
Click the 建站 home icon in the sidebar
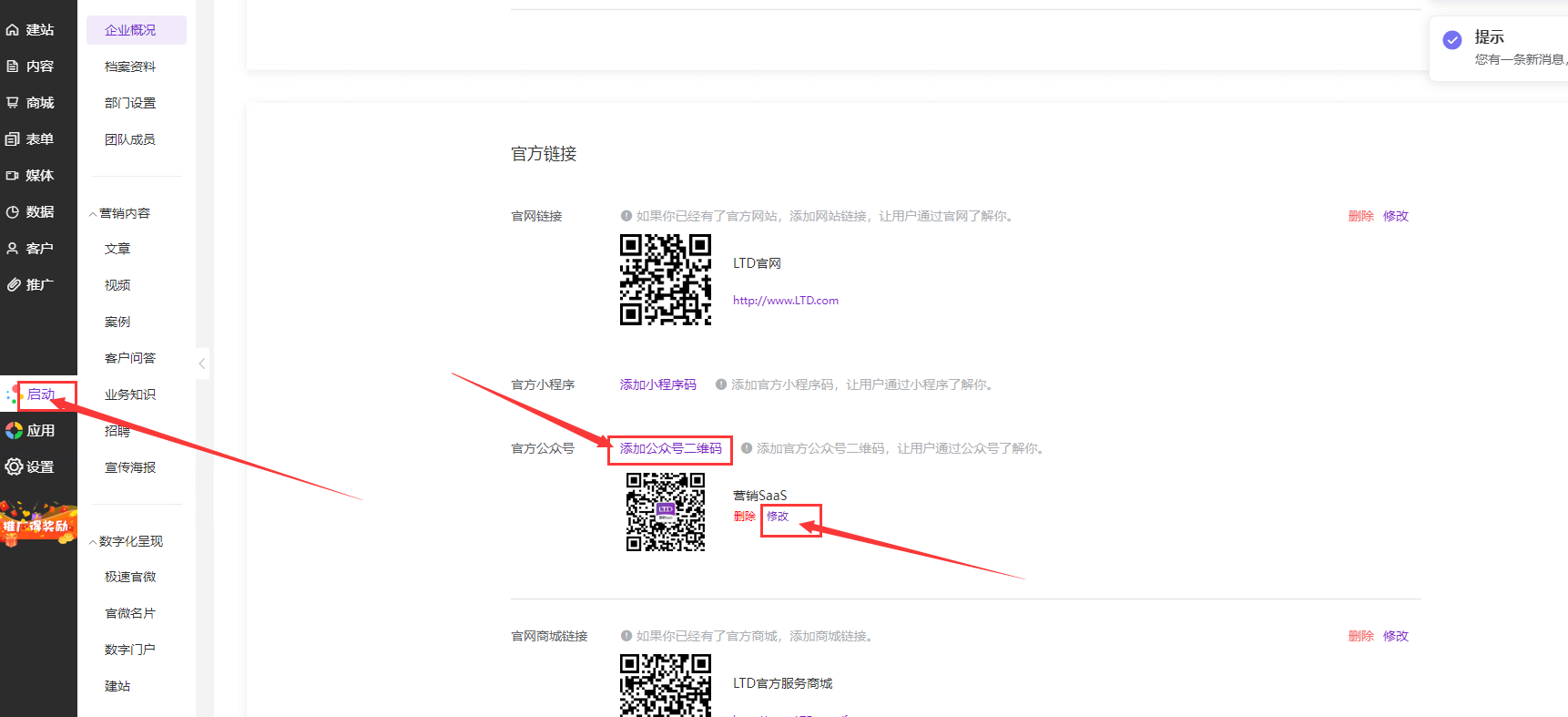click(x=13, y=30)
